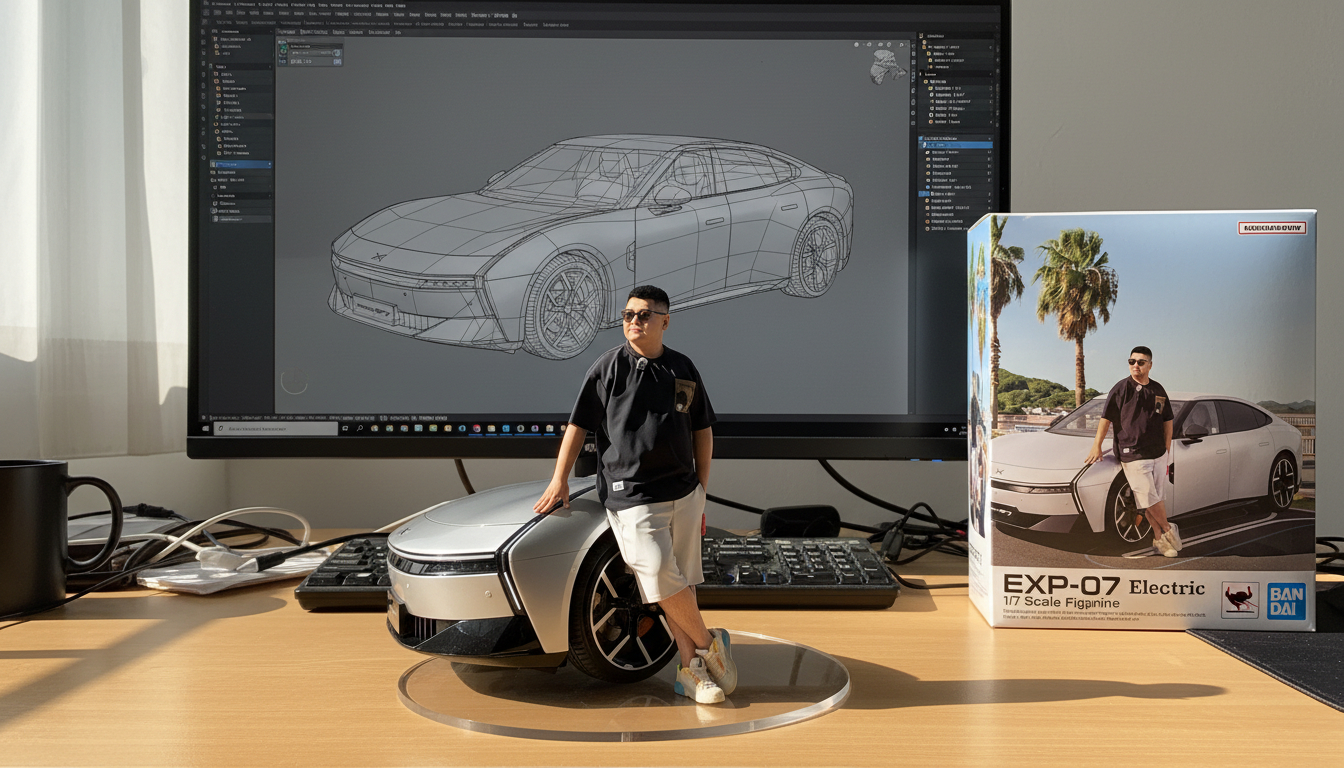1344x768 pixels.
Task: Click the slider field in the floating viewport panel
Action: pyautogui.click(x=311, y=53)
